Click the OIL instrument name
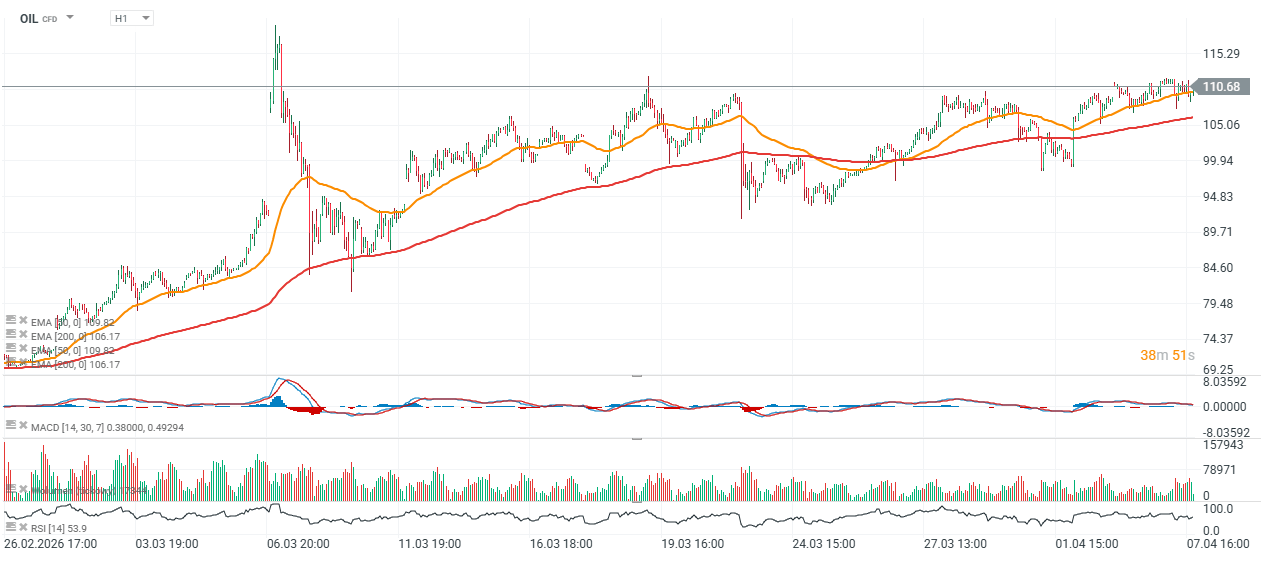This screenshot has height=561, width=1263. 29,18
